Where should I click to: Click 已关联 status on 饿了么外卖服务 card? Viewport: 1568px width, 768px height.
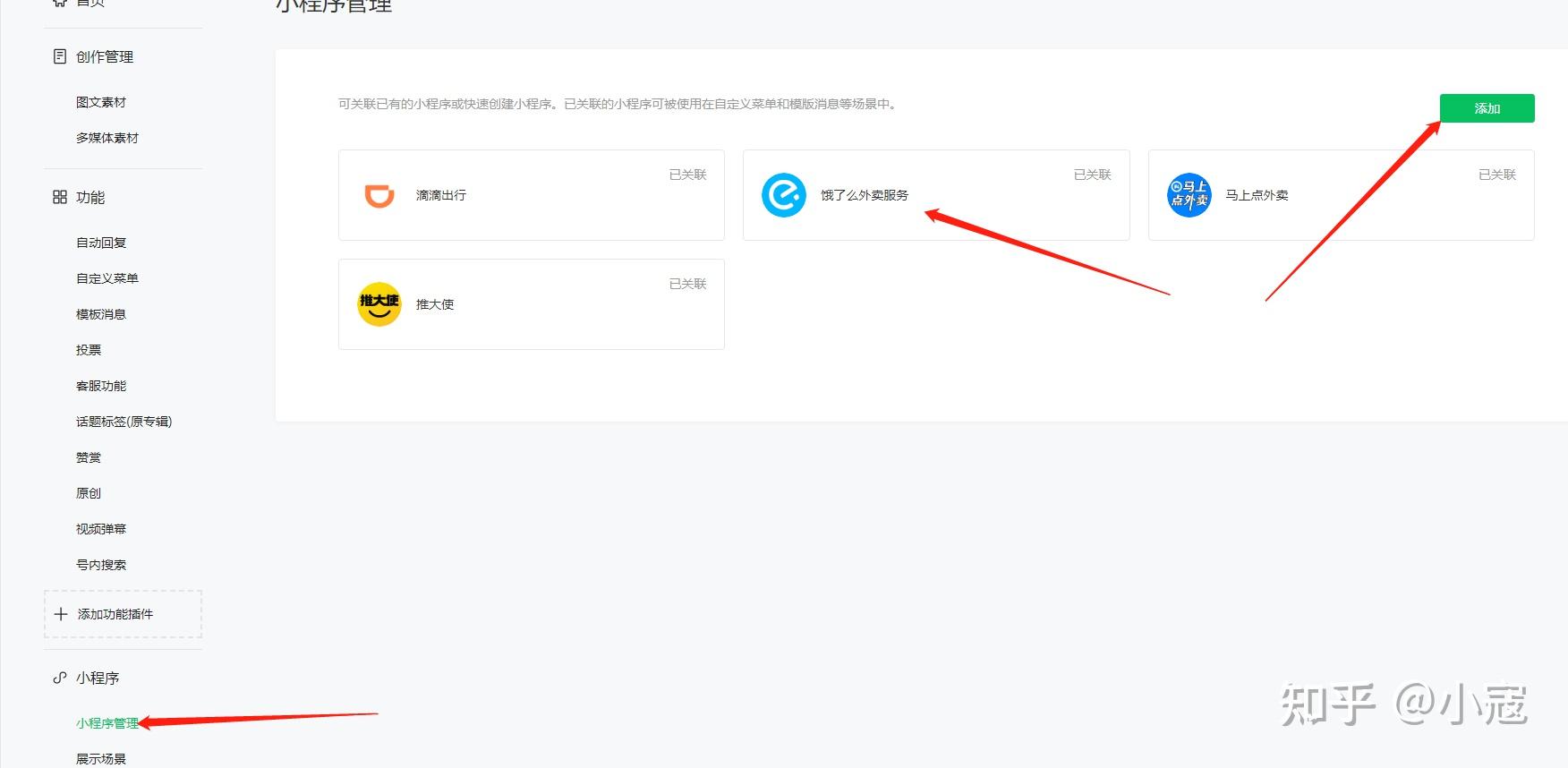click(x=1093, y=175)
